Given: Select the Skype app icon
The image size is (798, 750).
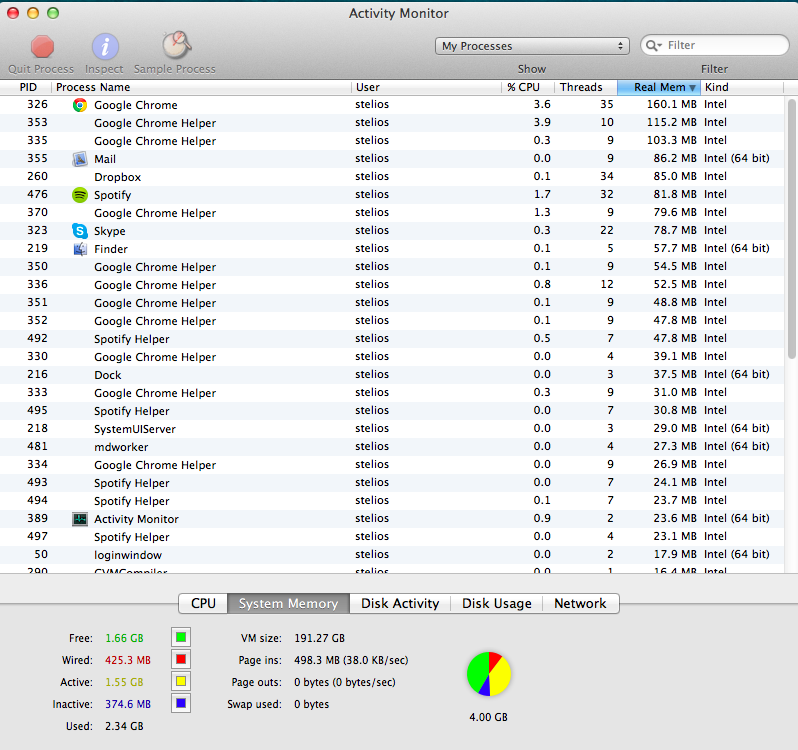Looking at the screenshot, I should [79, 231].
